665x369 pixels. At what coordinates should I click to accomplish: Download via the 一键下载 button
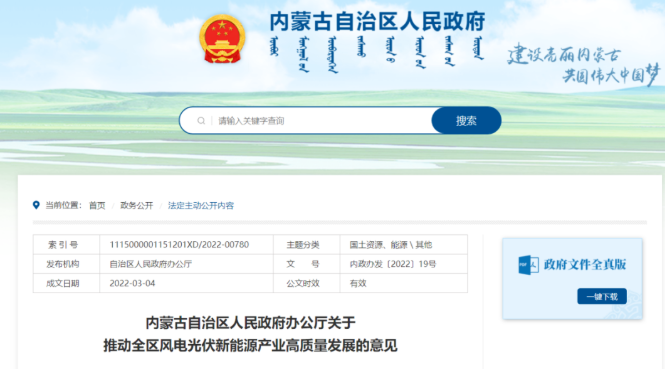coord(602,296)
